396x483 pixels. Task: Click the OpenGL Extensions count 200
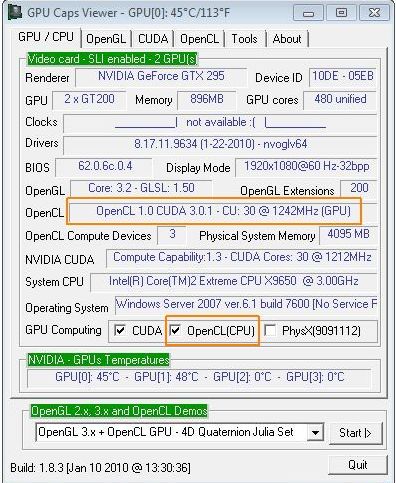(359, 189)
